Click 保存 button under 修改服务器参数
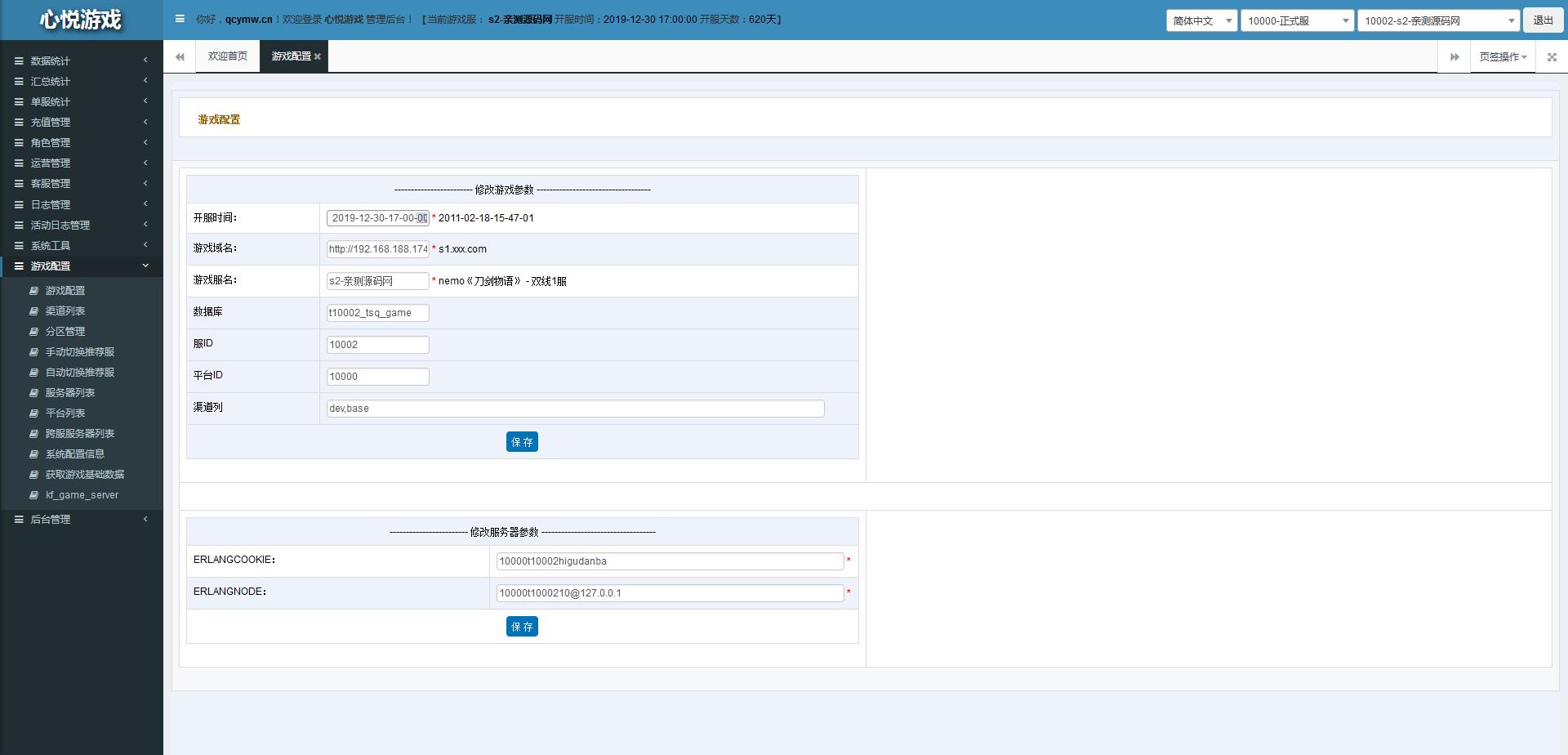Viewport: 1568px width, 755px height. pyautogui.click(x=522, y=627)
